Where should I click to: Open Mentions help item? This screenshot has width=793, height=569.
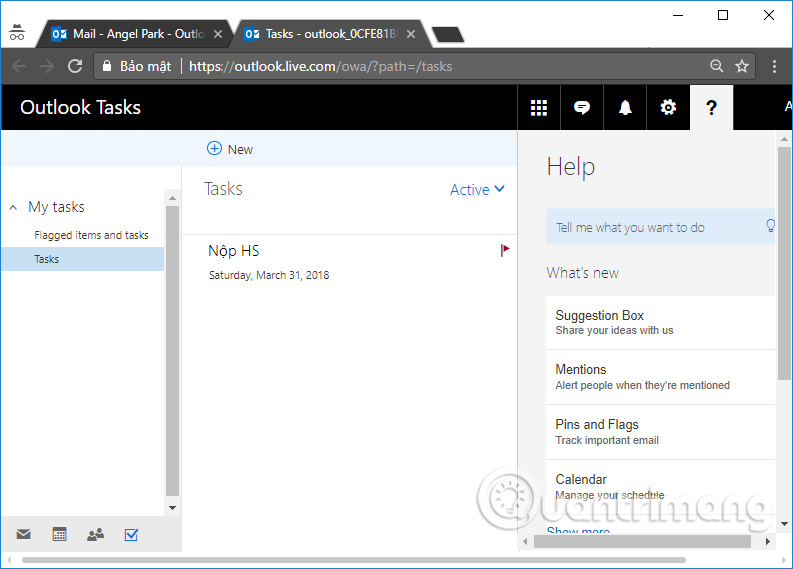pyautogui.click(x=660, y=377)
